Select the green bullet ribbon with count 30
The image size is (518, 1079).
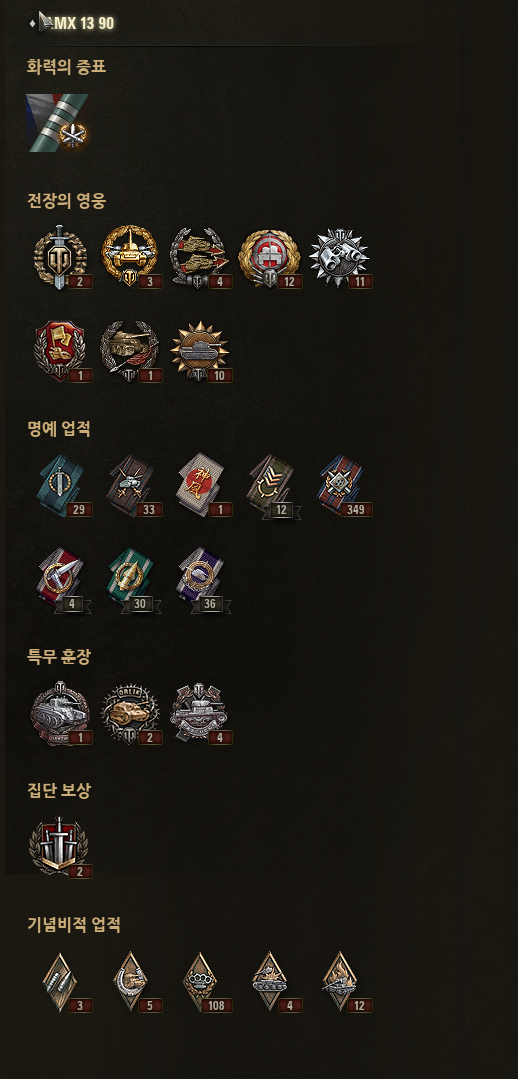tap(132, 579)
